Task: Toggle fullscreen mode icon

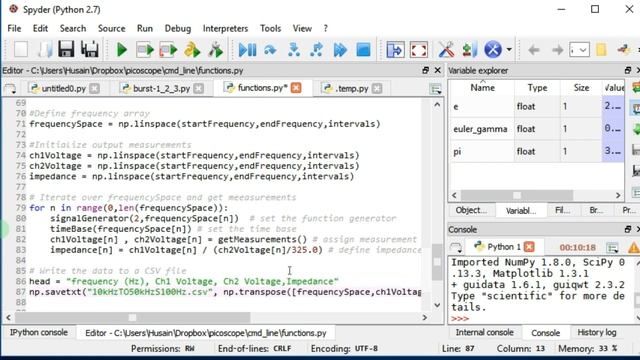Action: click(x=419, y=50)
